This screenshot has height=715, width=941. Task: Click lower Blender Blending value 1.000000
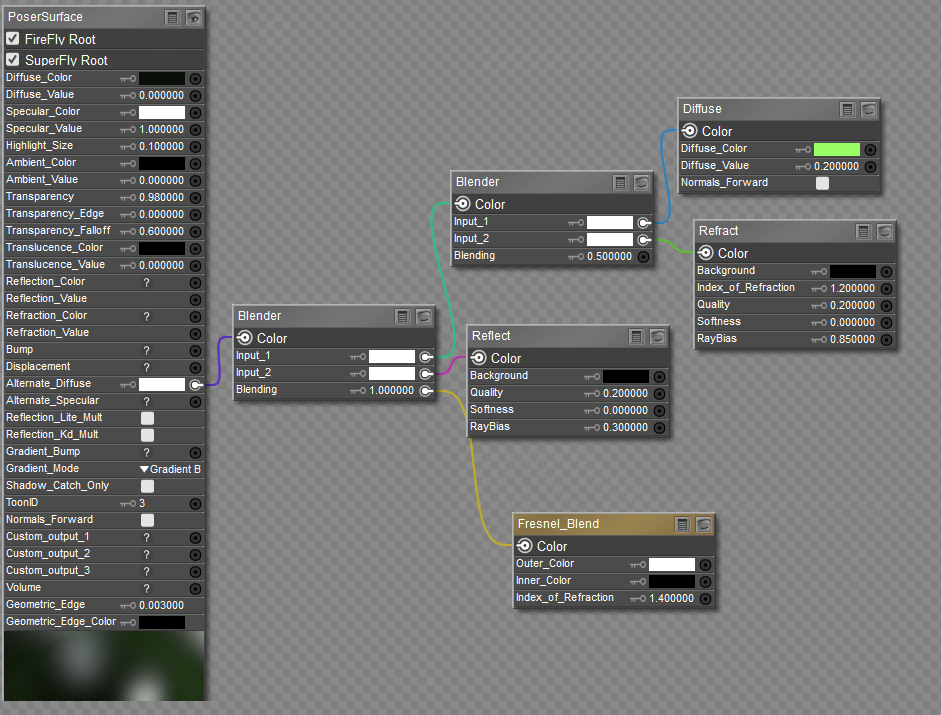(x=391, y=391)
